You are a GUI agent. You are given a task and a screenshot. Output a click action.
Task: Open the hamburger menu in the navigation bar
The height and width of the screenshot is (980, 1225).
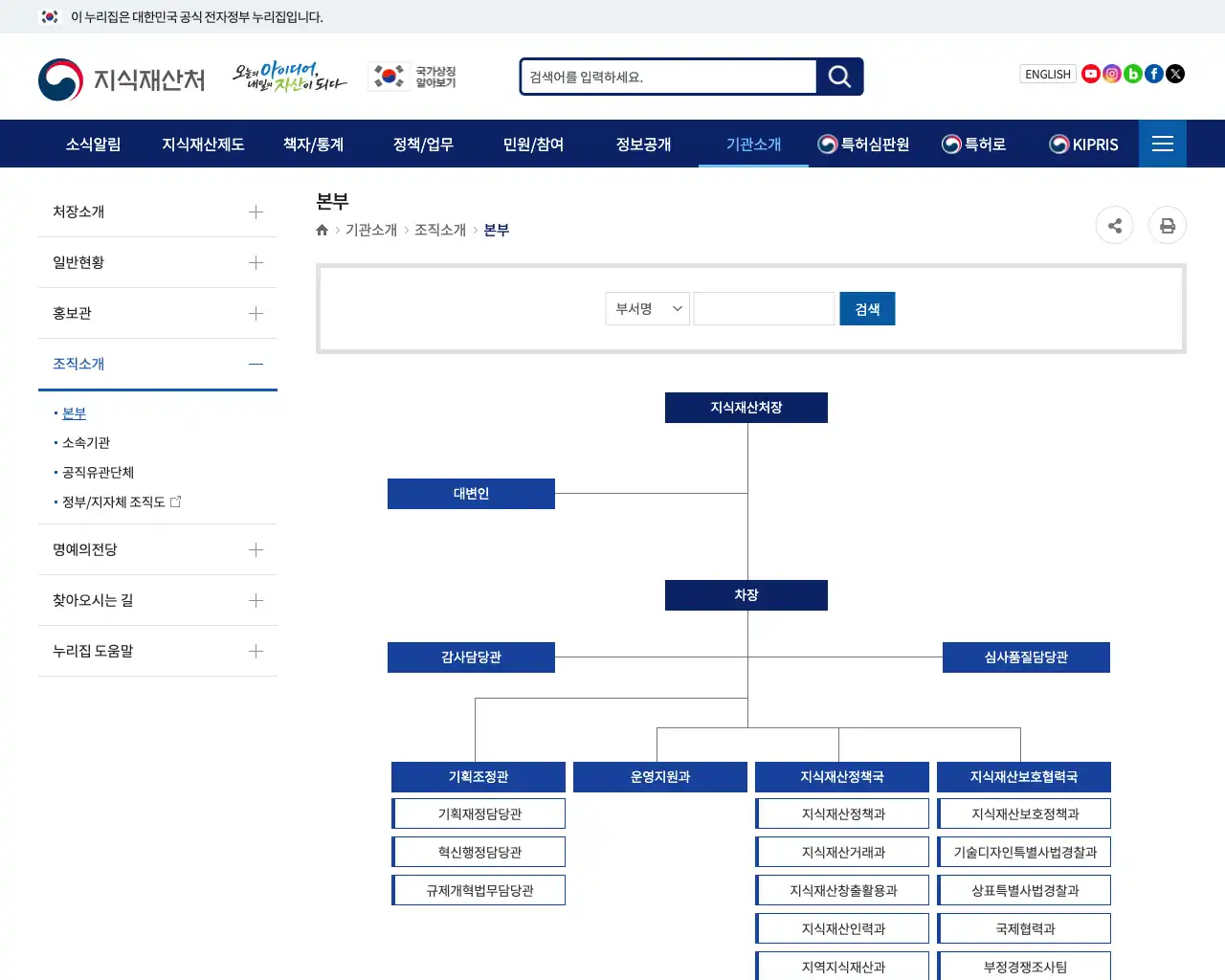tap(1163, 144)
